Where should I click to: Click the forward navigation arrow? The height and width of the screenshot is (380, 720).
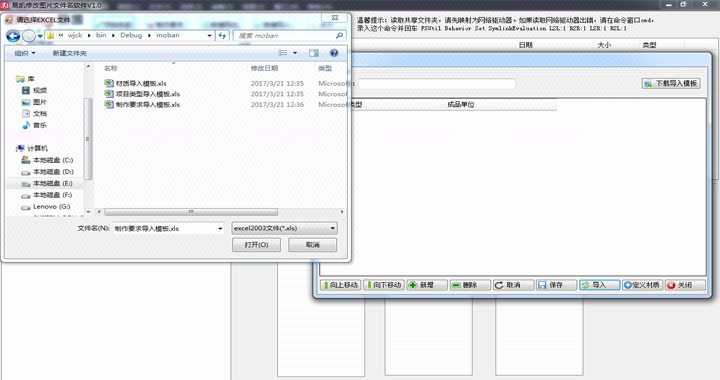[x=29, y=36]
